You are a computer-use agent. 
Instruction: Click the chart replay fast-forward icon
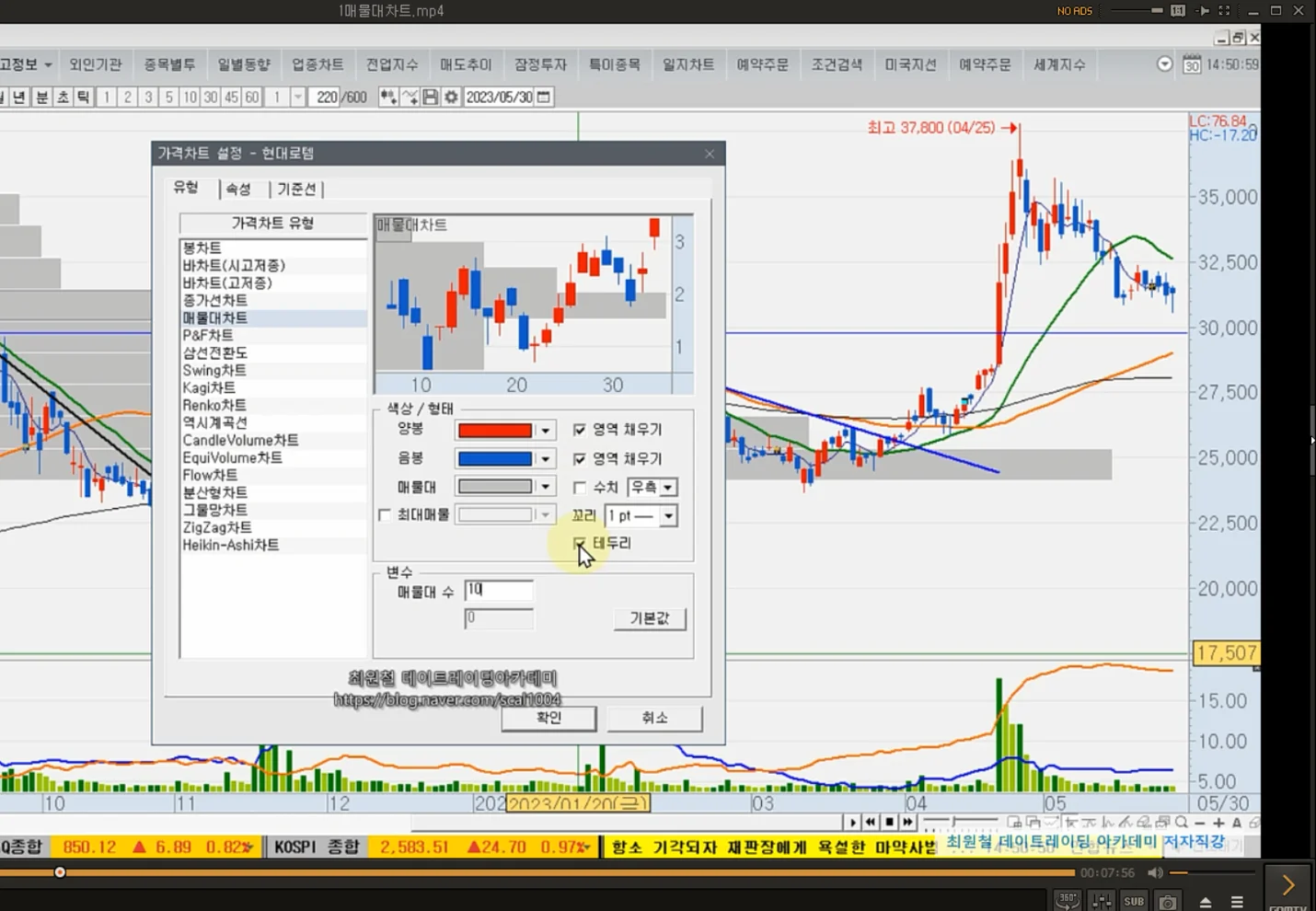click(908, 822)
